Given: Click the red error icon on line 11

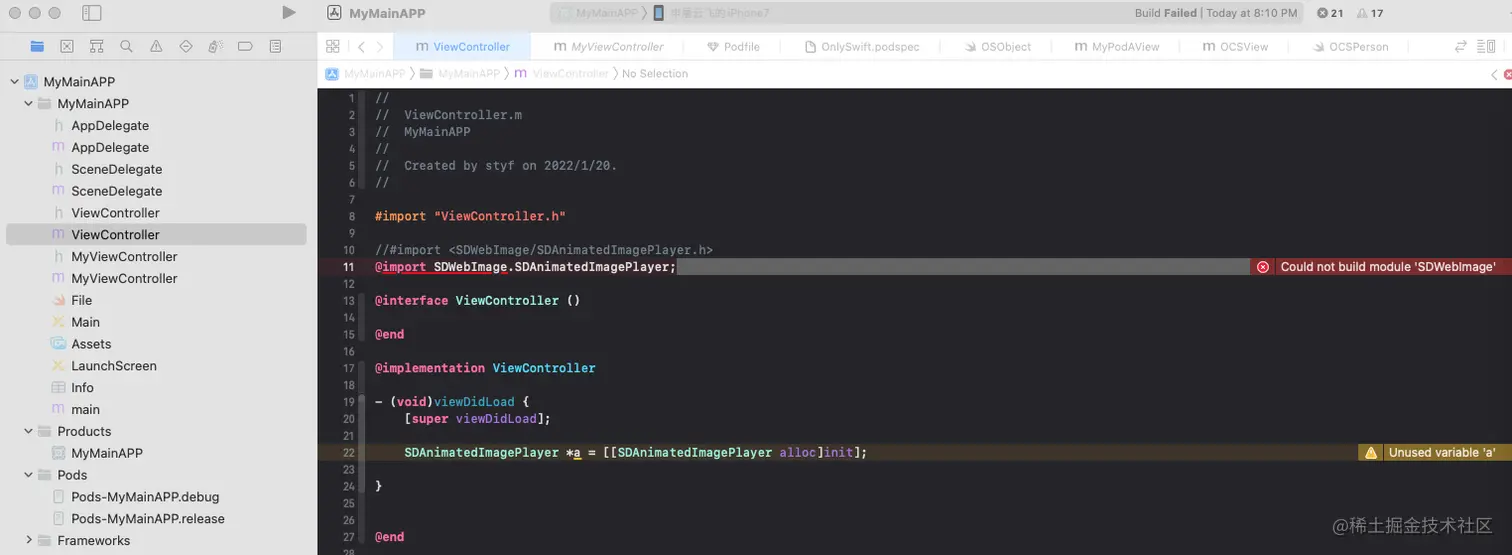Looking at the screenshot, I should pyautogui.click(x=1263, y=267).
